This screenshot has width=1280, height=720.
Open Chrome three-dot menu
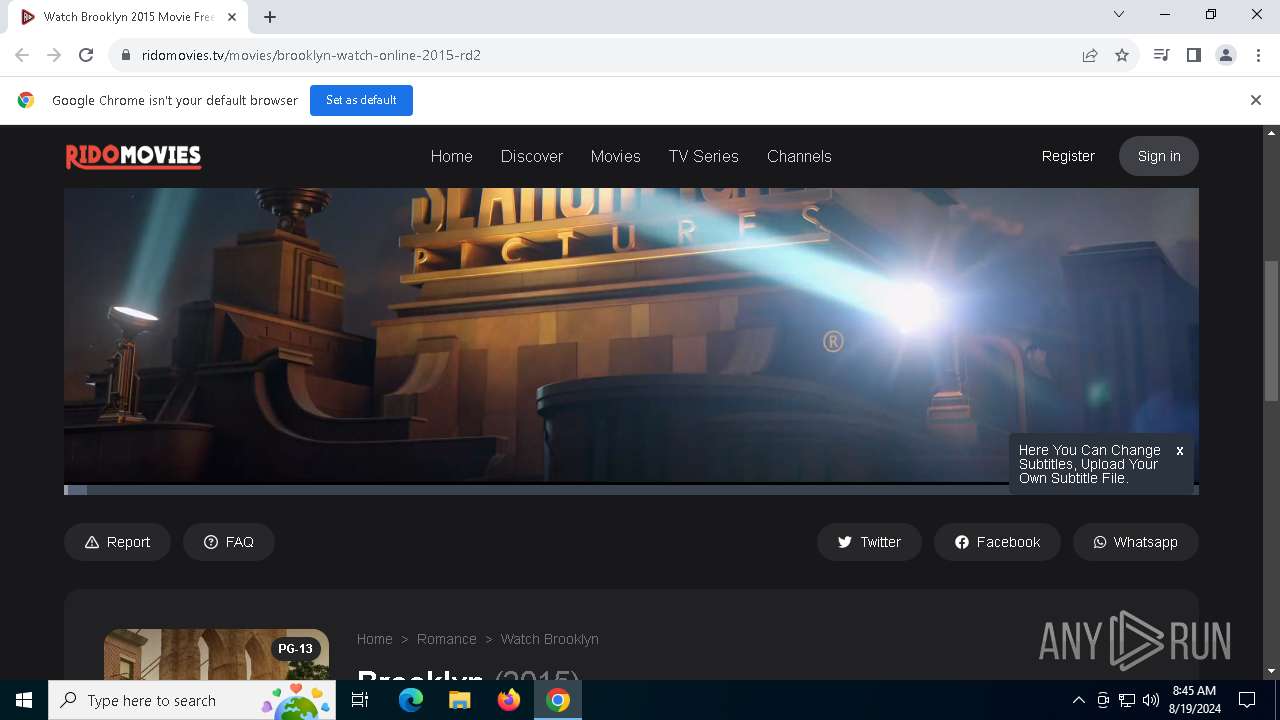coord(1258,55)
